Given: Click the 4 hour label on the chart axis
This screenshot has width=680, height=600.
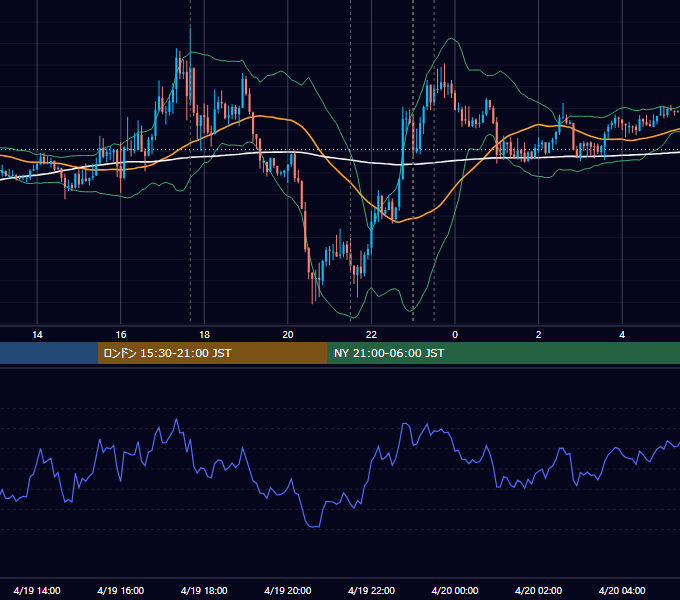Looking at the screenshot, I should coord(622,335).
